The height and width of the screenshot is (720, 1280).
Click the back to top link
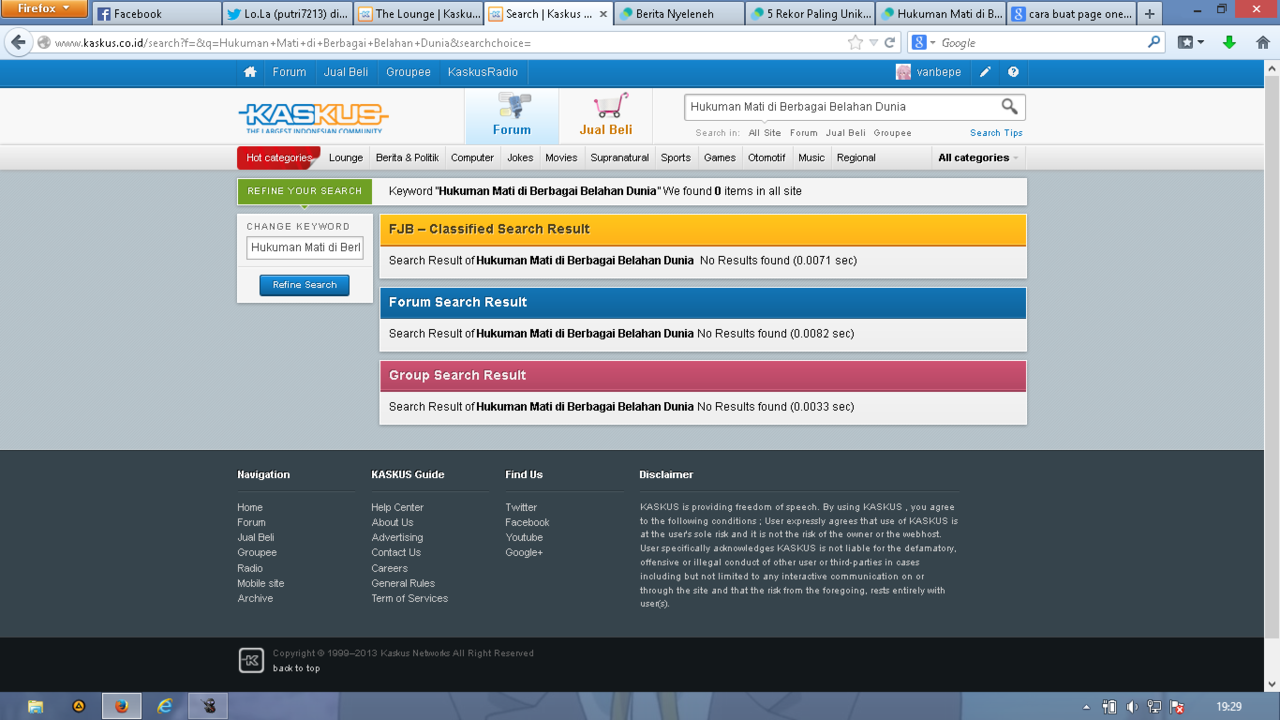tap(296, 668)
